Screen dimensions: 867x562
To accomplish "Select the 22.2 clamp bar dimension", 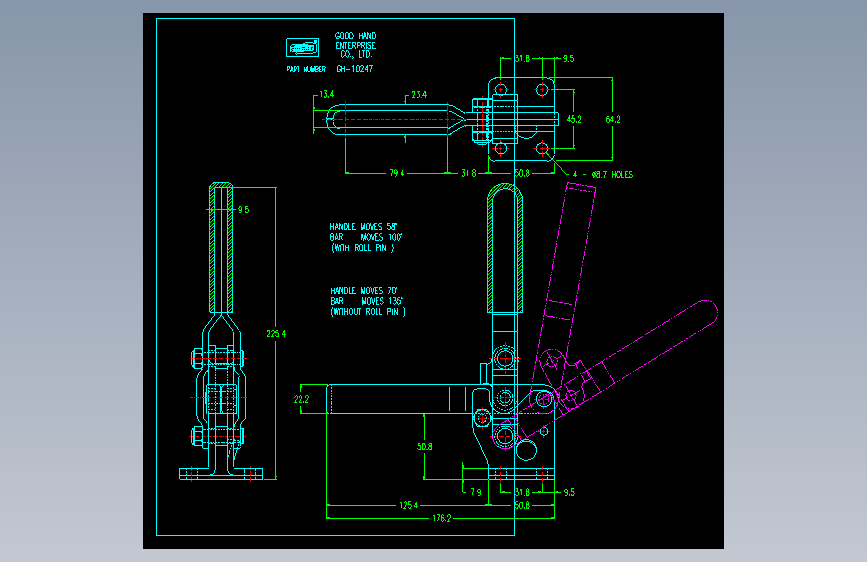I will (301, 399).
